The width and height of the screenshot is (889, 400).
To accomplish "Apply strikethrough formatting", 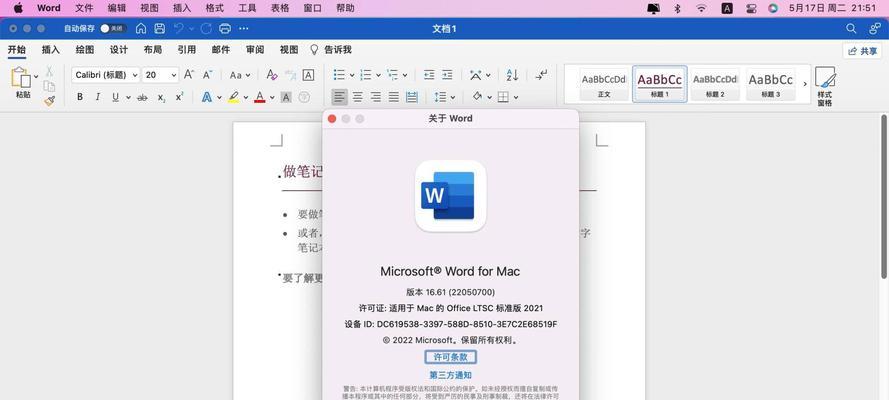I will coord(142,97).
